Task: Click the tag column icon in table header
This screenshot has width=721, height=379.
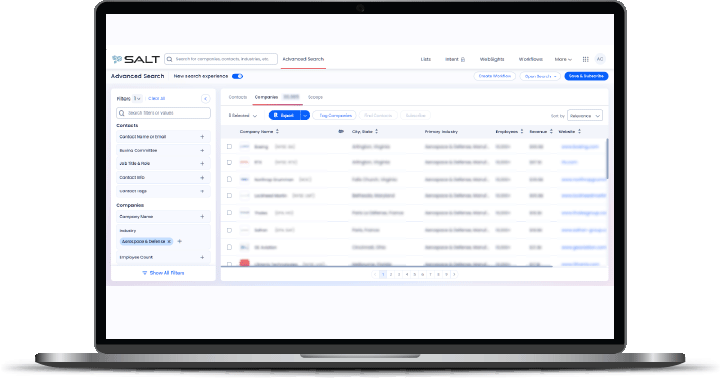Action: (x=341, y=132)
